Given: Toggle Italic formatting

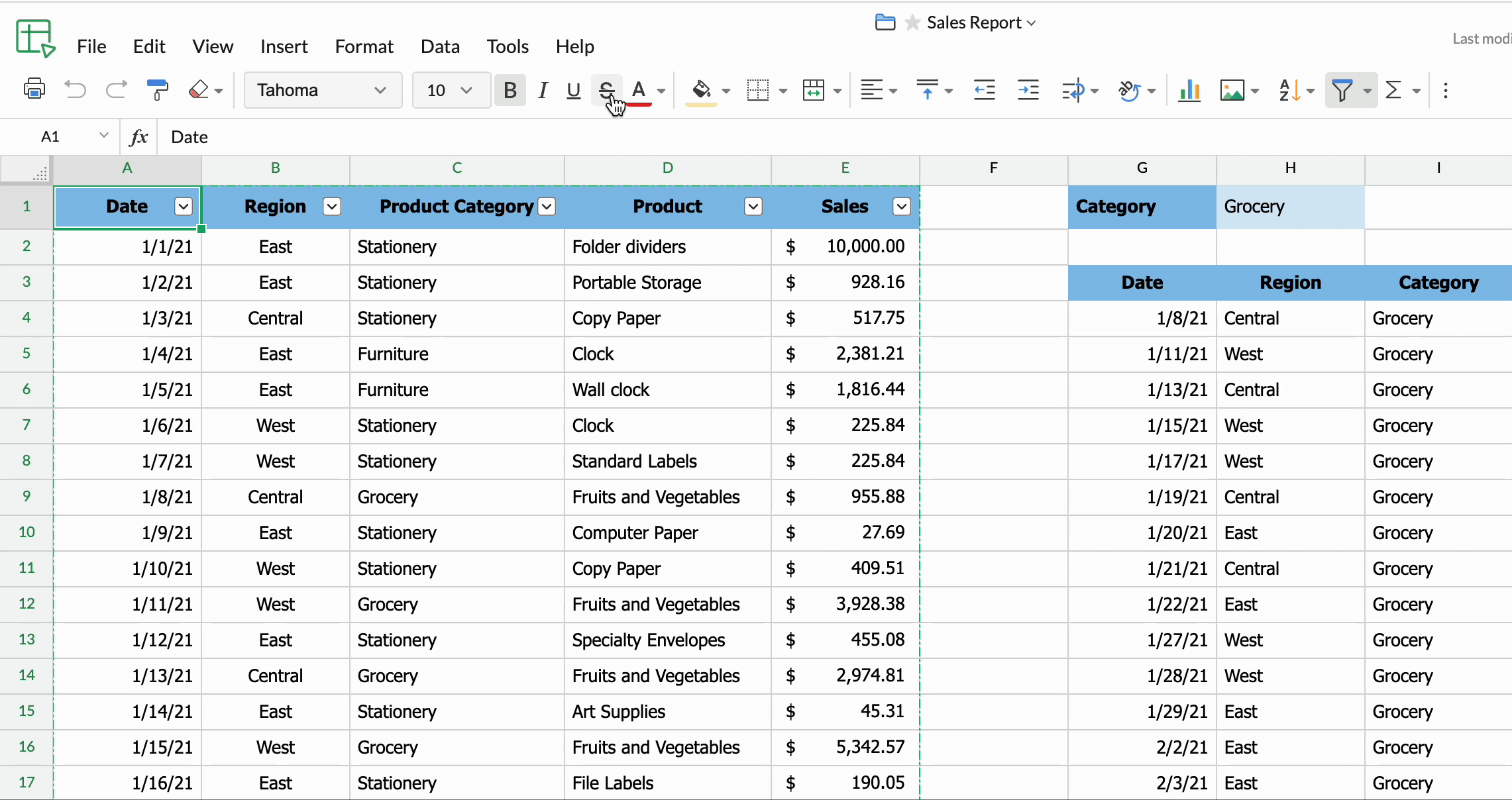Looking at the screenshot, I should pos(543,89).
